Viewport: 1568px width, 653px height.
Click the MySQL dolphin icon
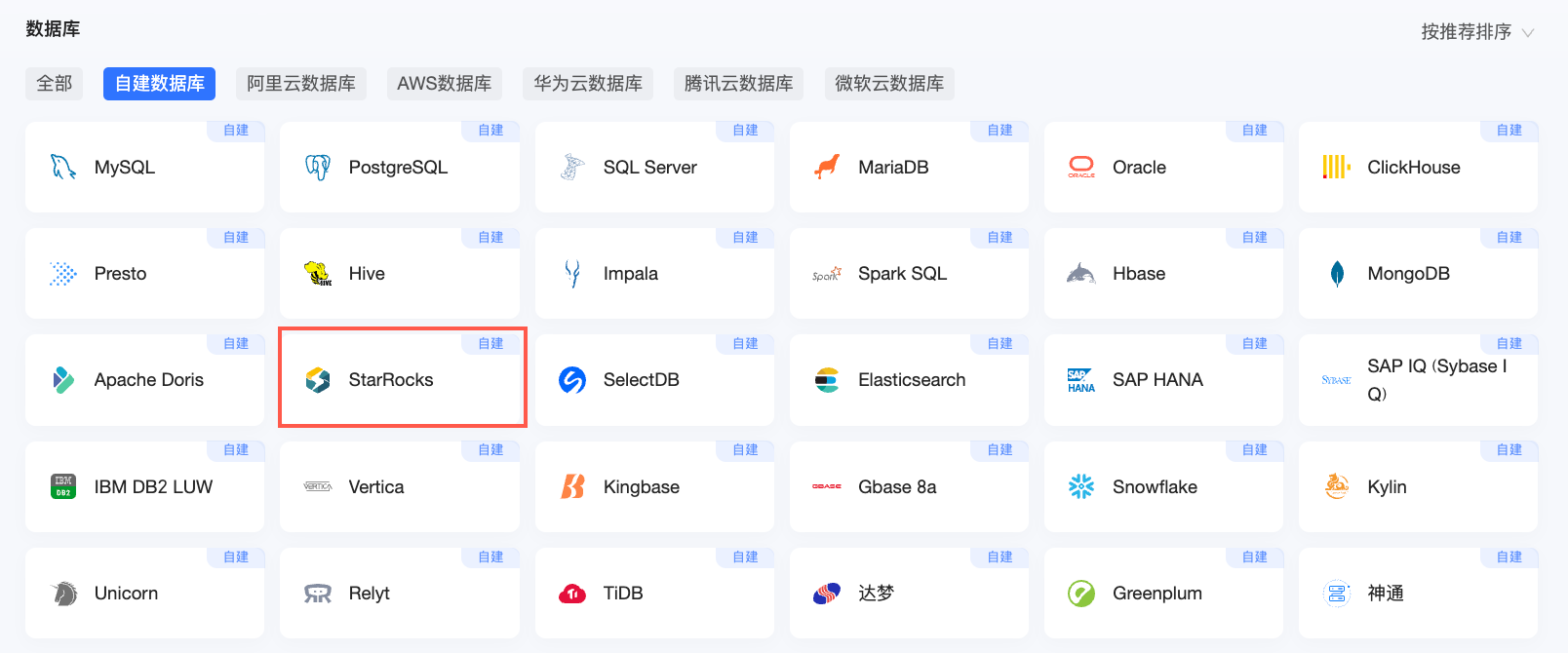(63, 167)
